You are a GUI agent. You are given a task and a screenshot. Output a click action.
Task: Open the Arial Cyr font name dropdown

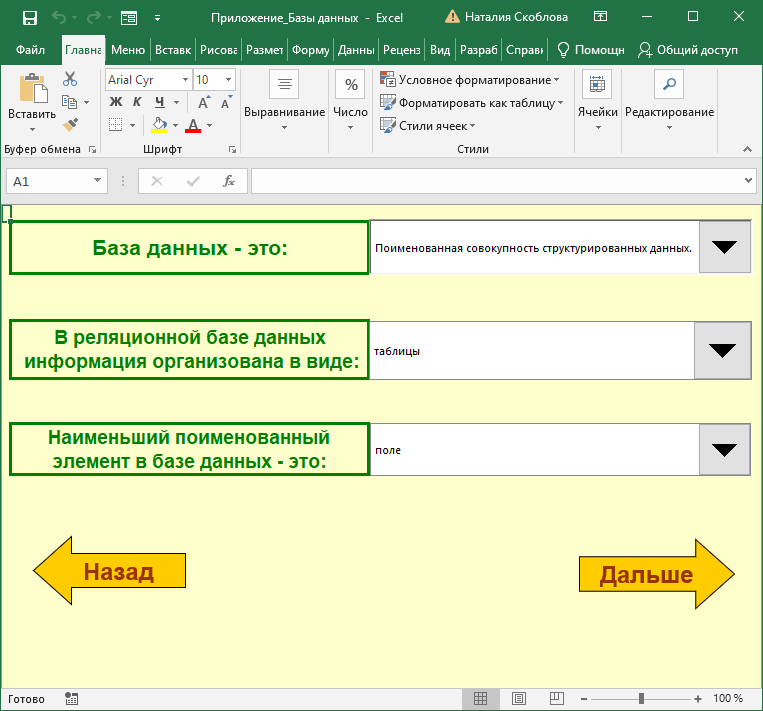[x=185, y=80]
